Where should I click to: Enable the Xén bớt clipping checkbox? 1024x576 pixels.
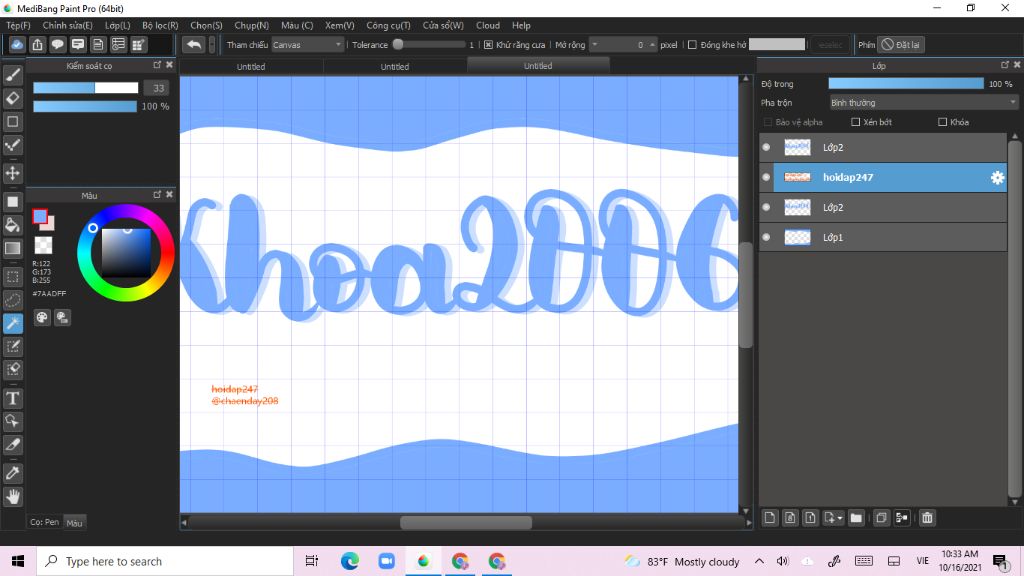pyautogui.click(x=856, y=122)
